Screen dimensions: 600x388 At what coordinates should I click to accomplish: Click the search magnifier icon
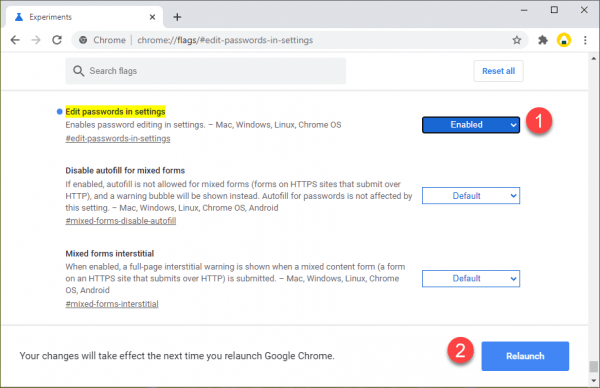(x=78, y=71)
